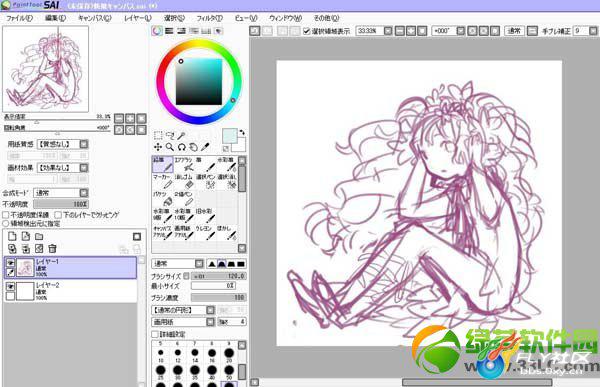The width and height of the screenshot is (600, 387).
Task: Pick the eyedropper color picker tool
Action: click(205, 147)
